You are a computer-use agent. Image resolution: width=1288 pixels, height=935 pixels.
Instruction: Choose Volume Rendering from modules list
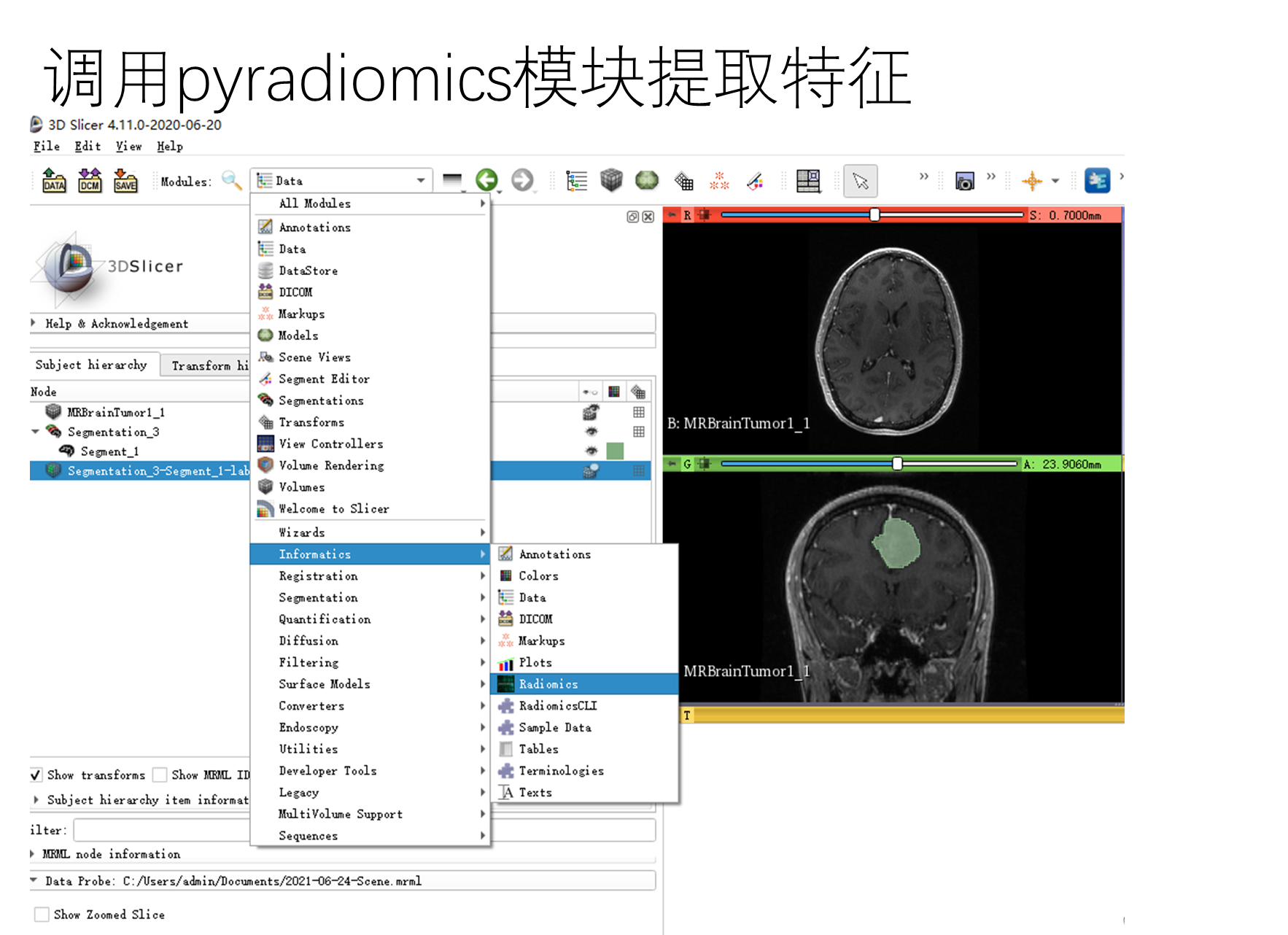tap(371, 465)
